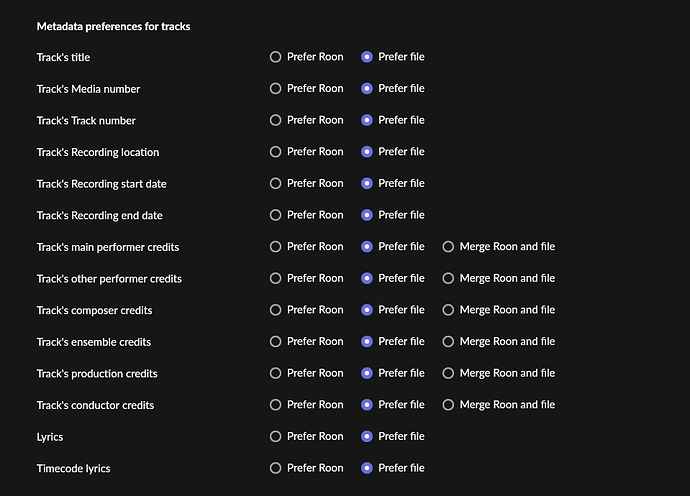
Task: Choose Prefer file for other performer credits
Action: pos(367,278)
